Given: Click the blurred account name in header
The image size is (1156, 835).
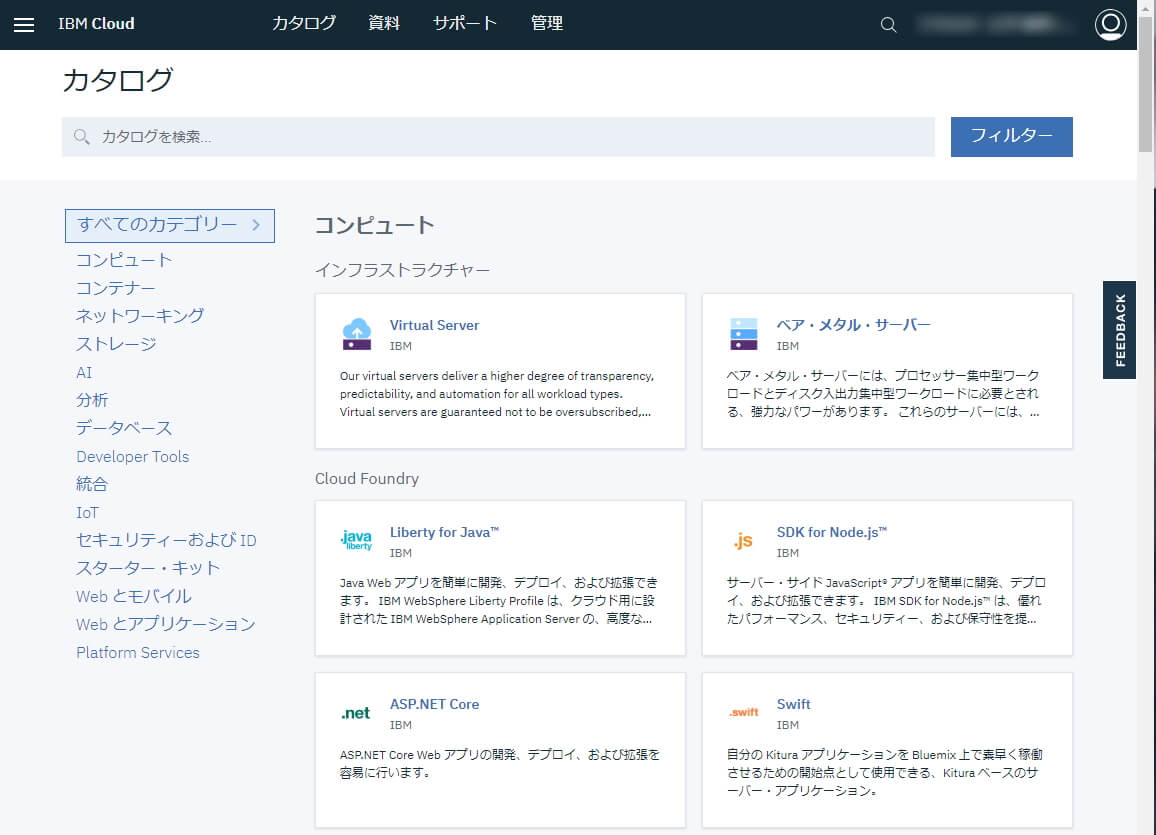Looking at the screenshot, I should click(993, 24).
